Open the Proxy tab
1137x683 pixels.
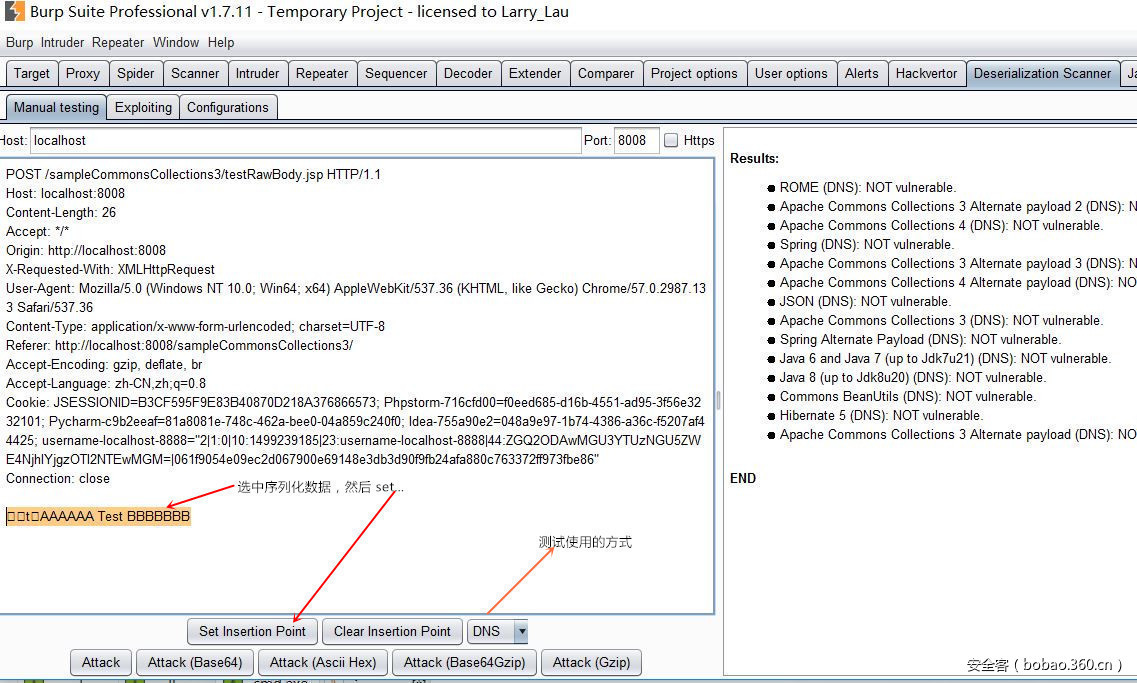pyautogui.click(x=83, y=73)
